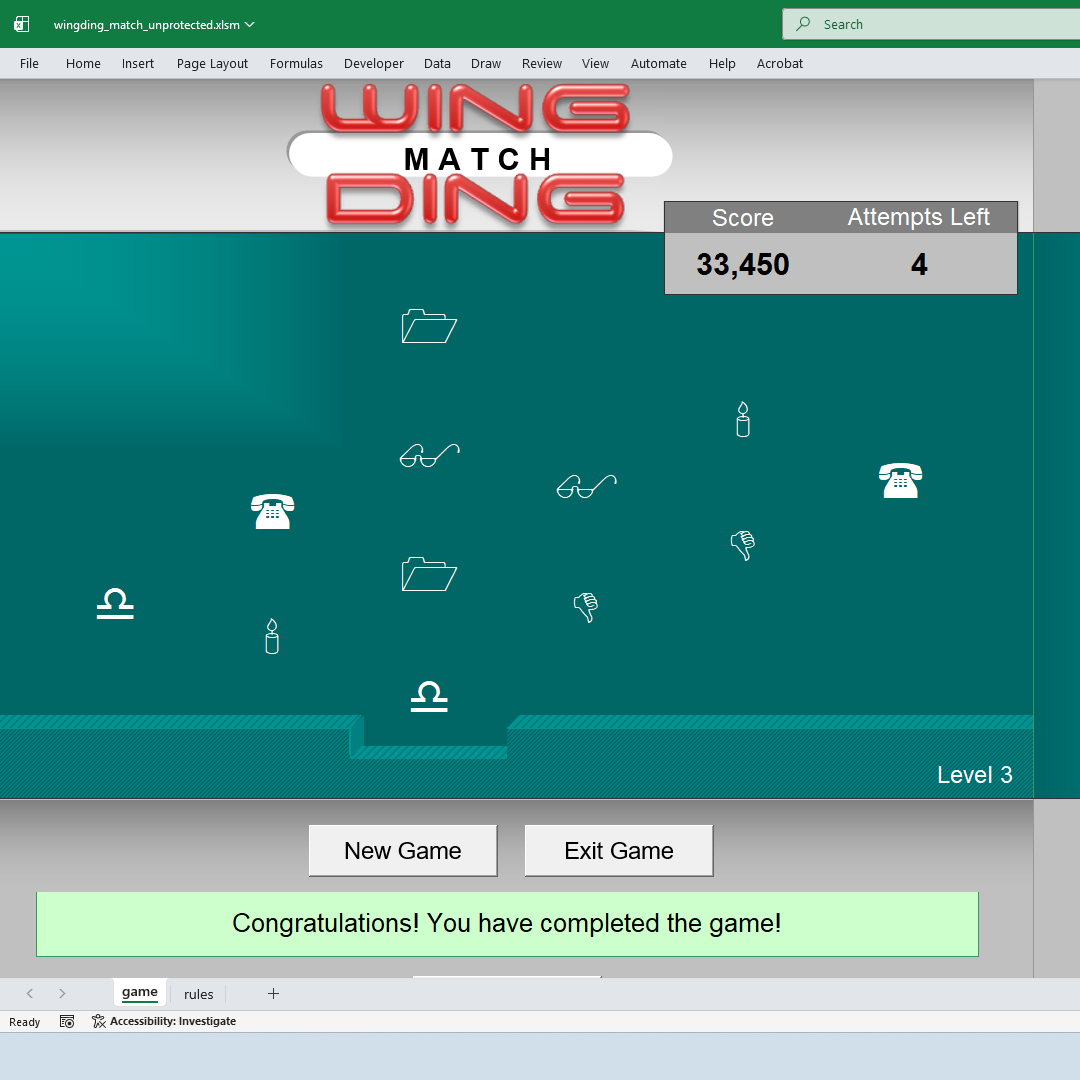
Task: Switch to the rules sheet tab
Action: 198,993
